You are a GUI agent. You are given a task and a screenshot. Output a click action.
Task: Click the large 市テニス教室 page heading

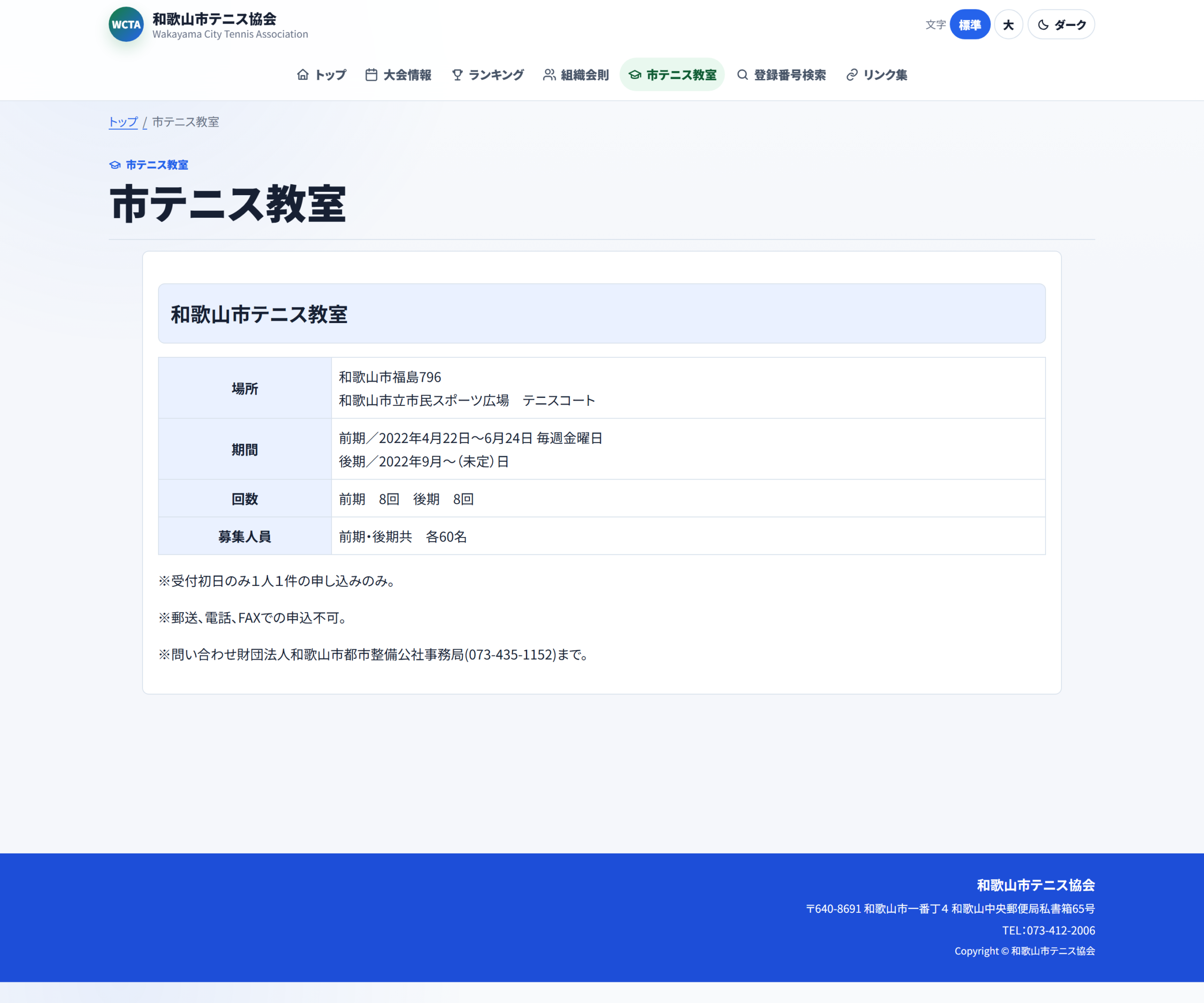click(x=228, y=204)
